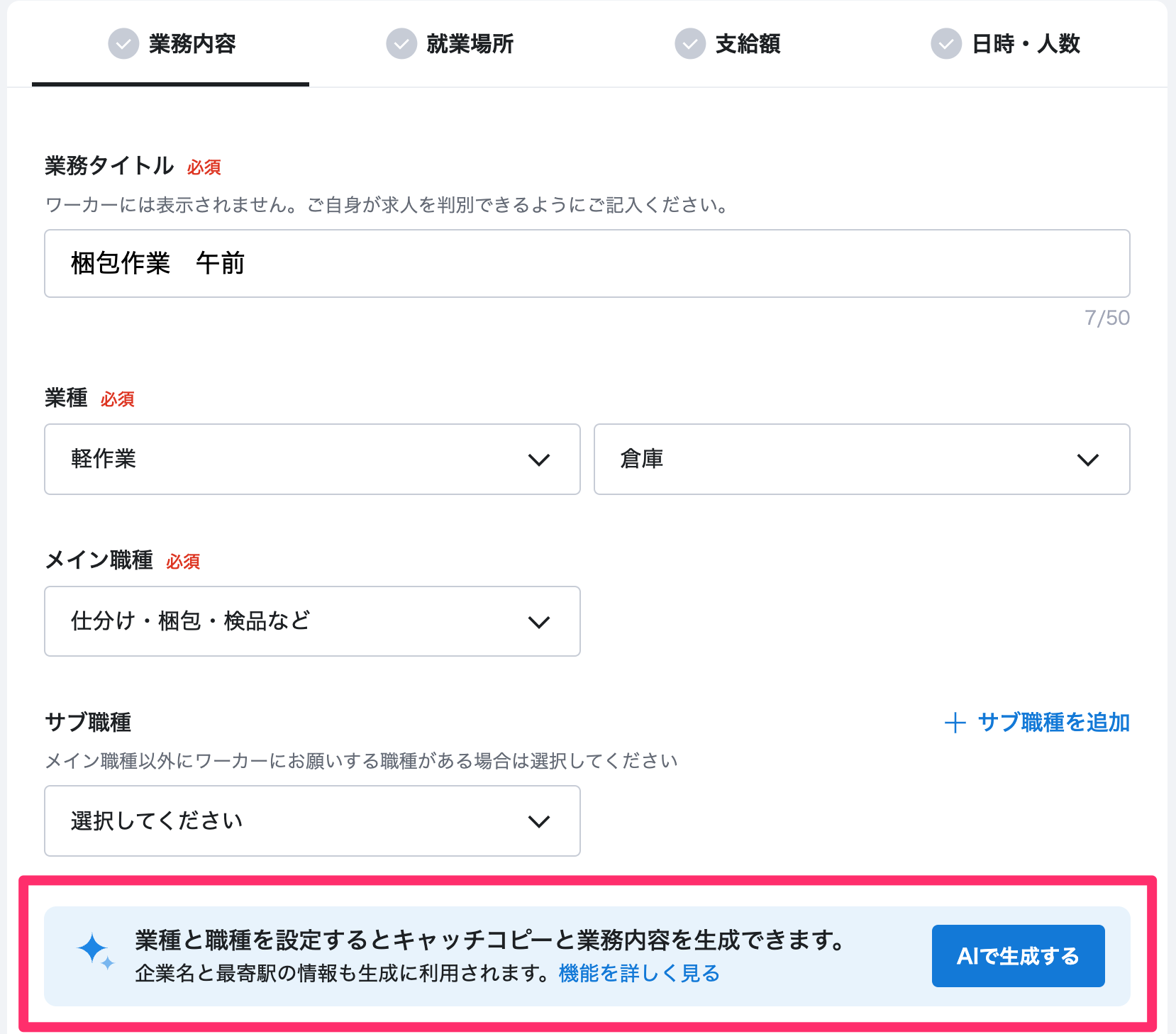Click the 就業場所 step checkmark icon
The width and height of the screenshot is (1176, 1034).
(401, 44)
